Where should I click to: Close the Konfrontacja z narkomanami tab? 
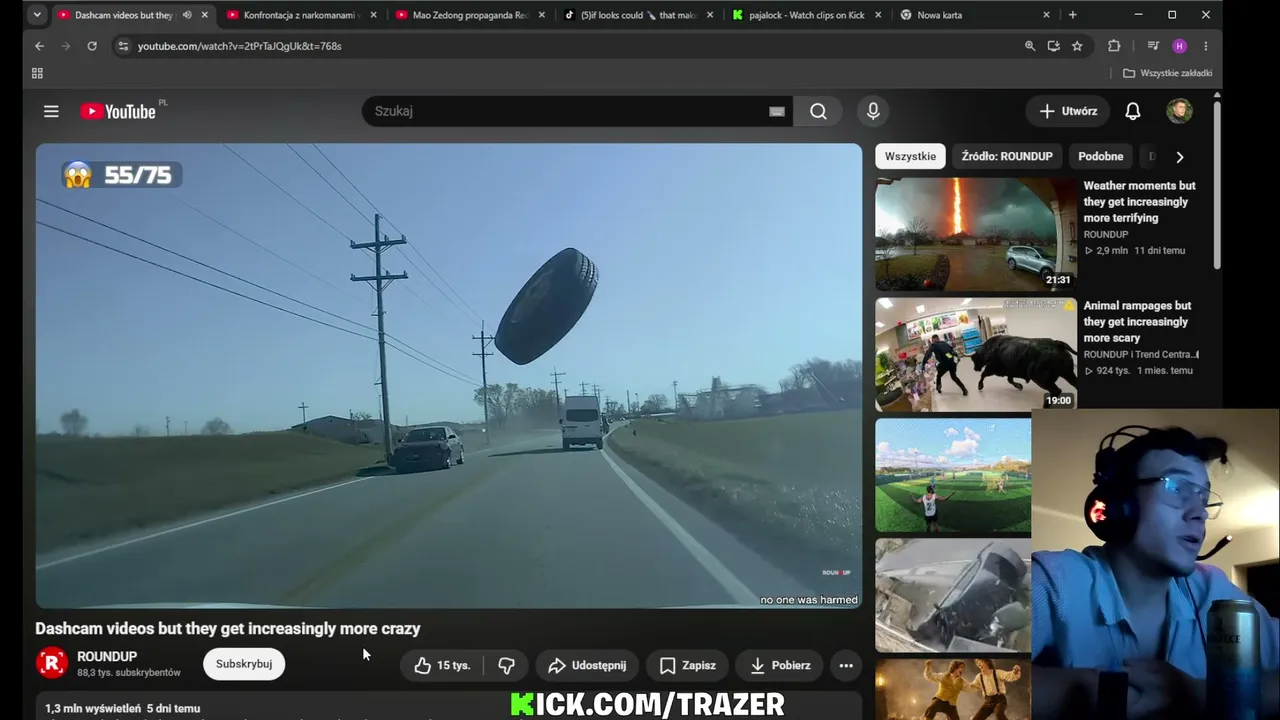point(374,15)
